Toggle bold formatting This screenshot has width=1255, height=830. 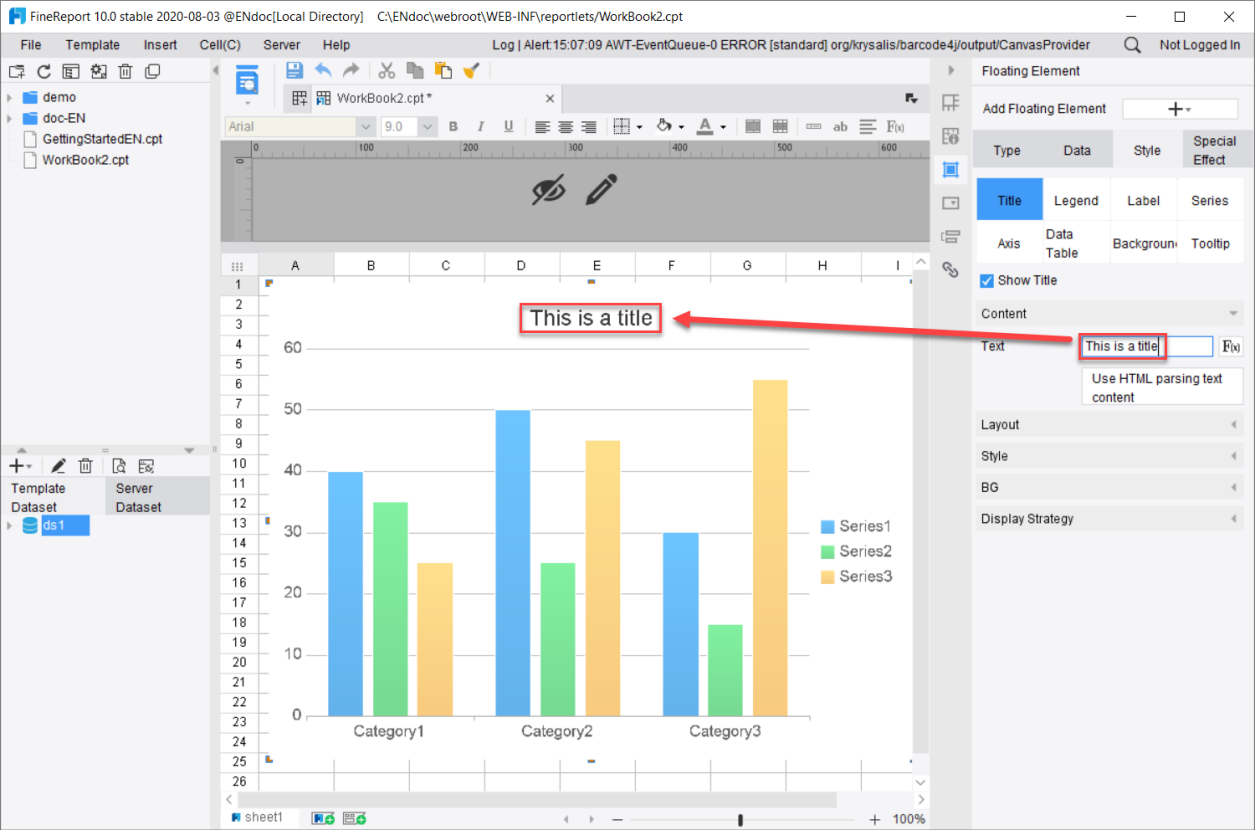(x=453, y=126)
